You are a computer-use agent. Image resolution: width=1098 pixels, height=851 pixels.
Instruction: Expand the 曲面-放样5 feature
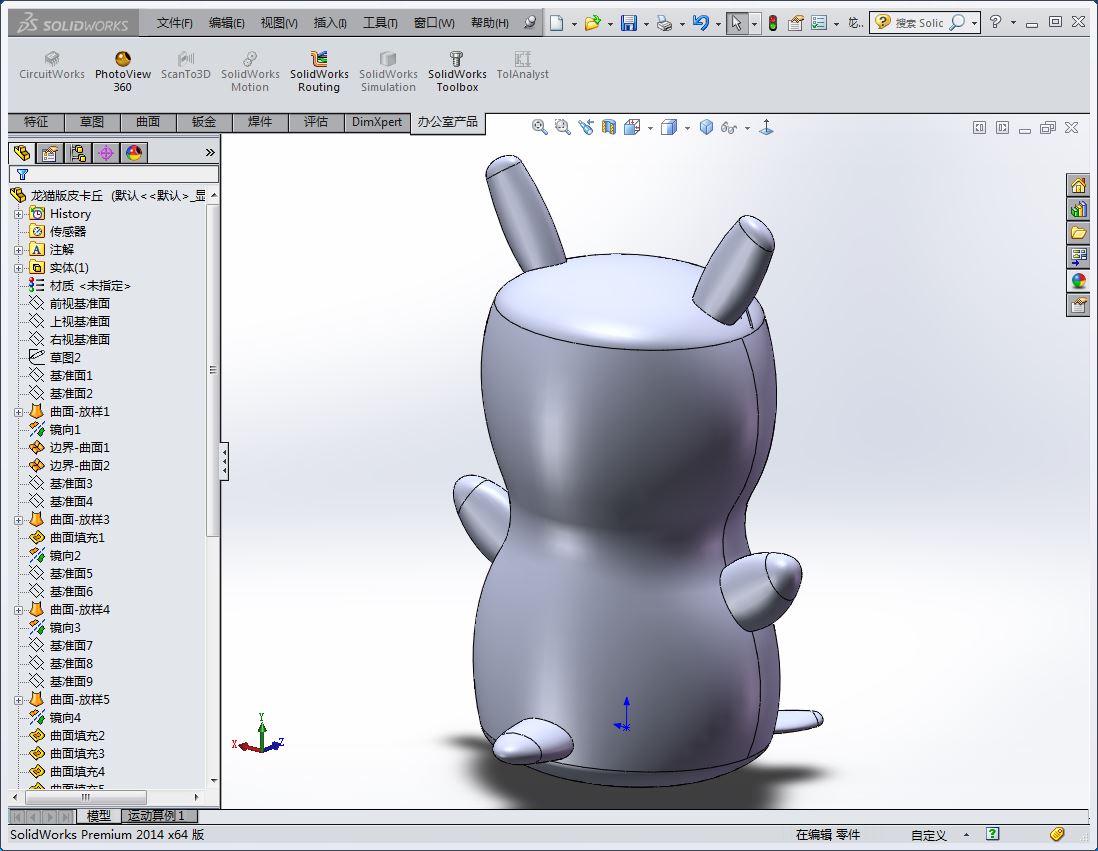click(x=18, y=700)
